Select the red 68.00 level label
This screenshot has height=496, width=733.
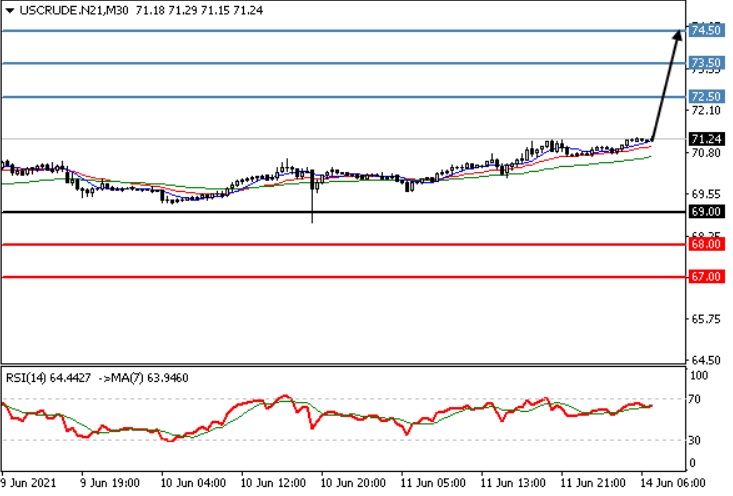point(706,244)
